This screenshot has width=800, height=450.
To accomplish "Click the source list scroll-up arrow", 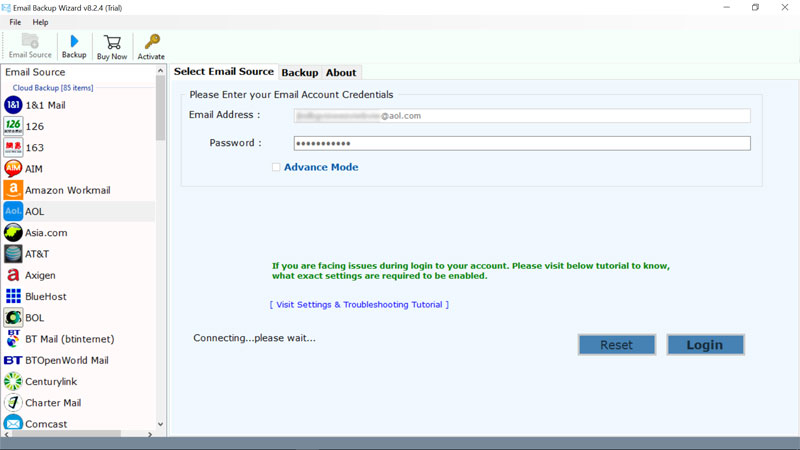I will [161, 70].
